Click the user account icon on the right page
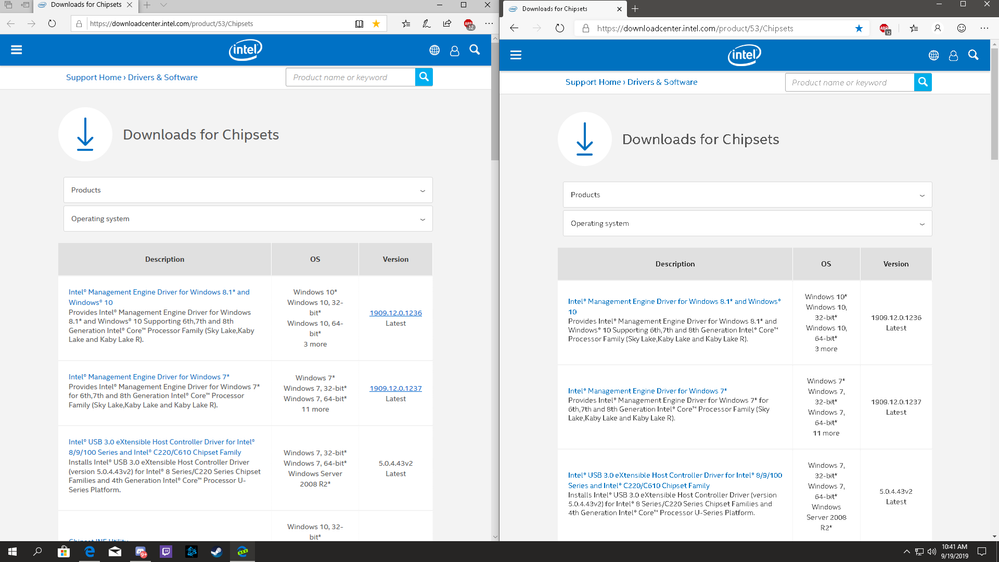This screenshot has width=999, height=562. coord(953,55)
